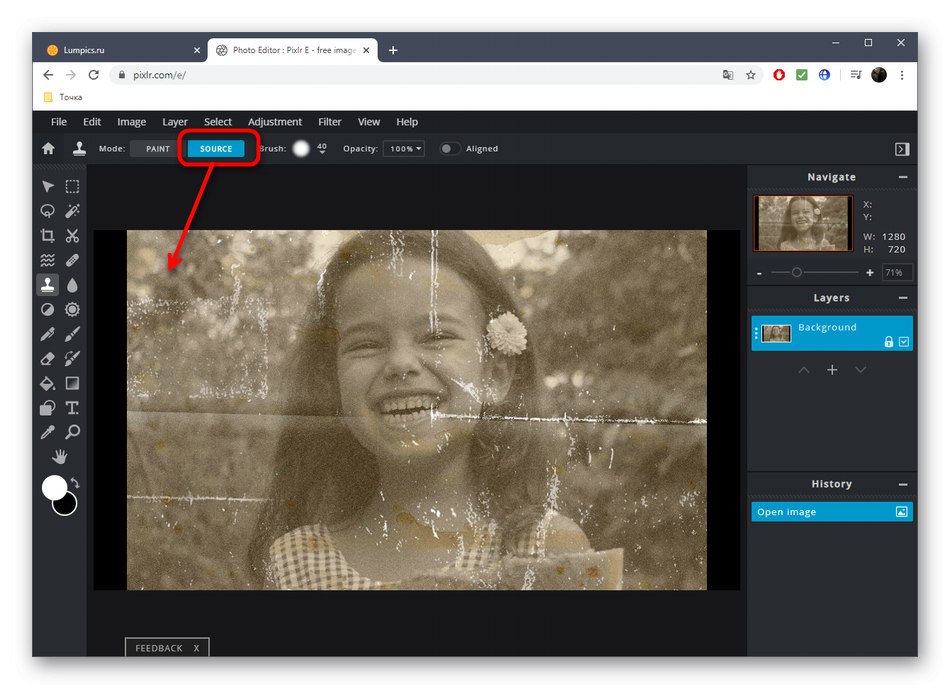Zoom in with Navigate plus button
This screenshot has height=689, width=950.
[869, 273]
